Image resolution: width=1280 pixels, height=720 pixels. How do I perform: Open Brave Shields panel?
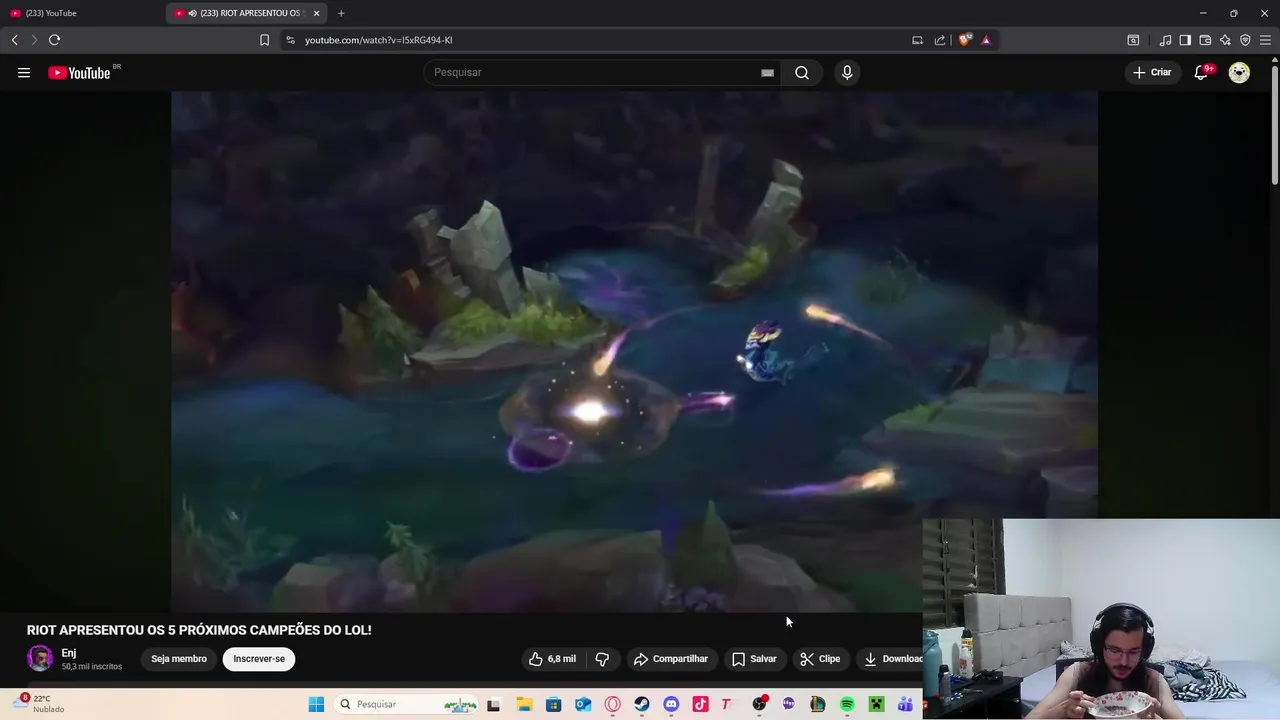click(964, 40)
